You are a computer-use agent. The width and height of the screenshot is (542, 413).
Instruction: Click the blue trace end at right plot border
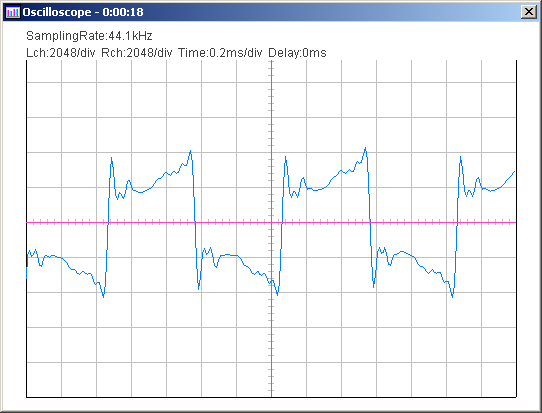point(514,171)
